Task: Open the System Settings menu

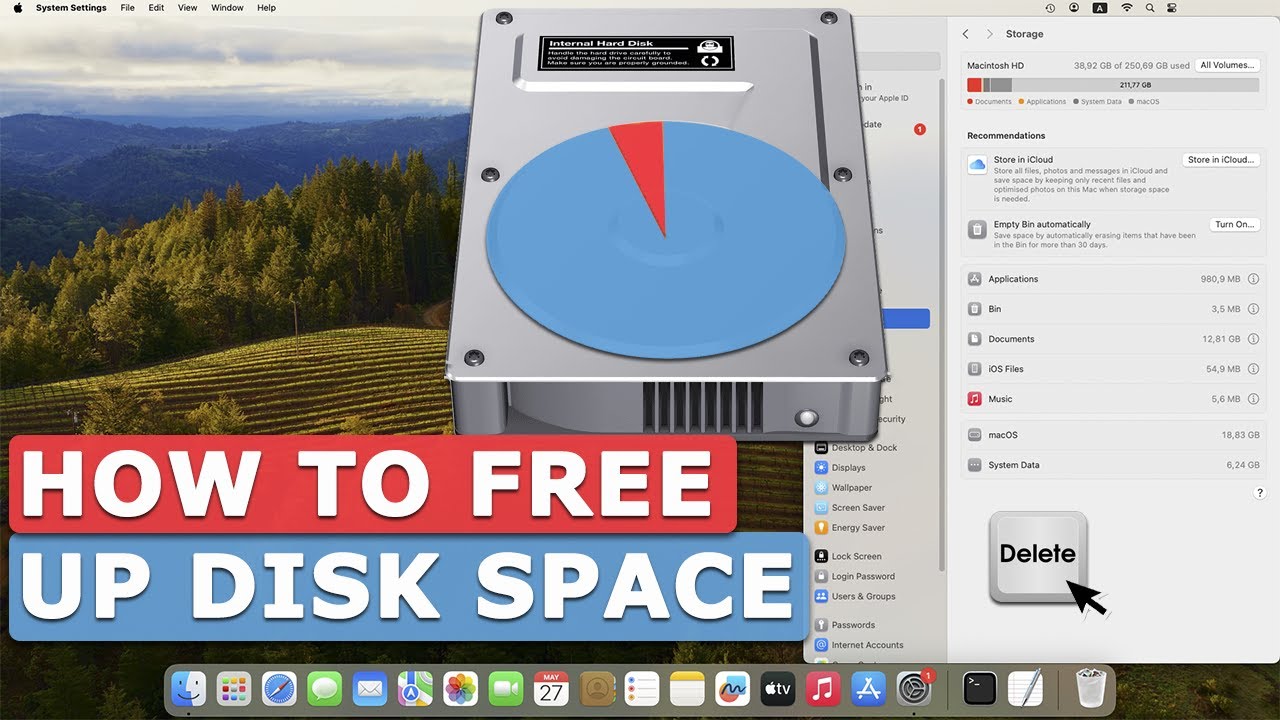Action: [71, 8]
